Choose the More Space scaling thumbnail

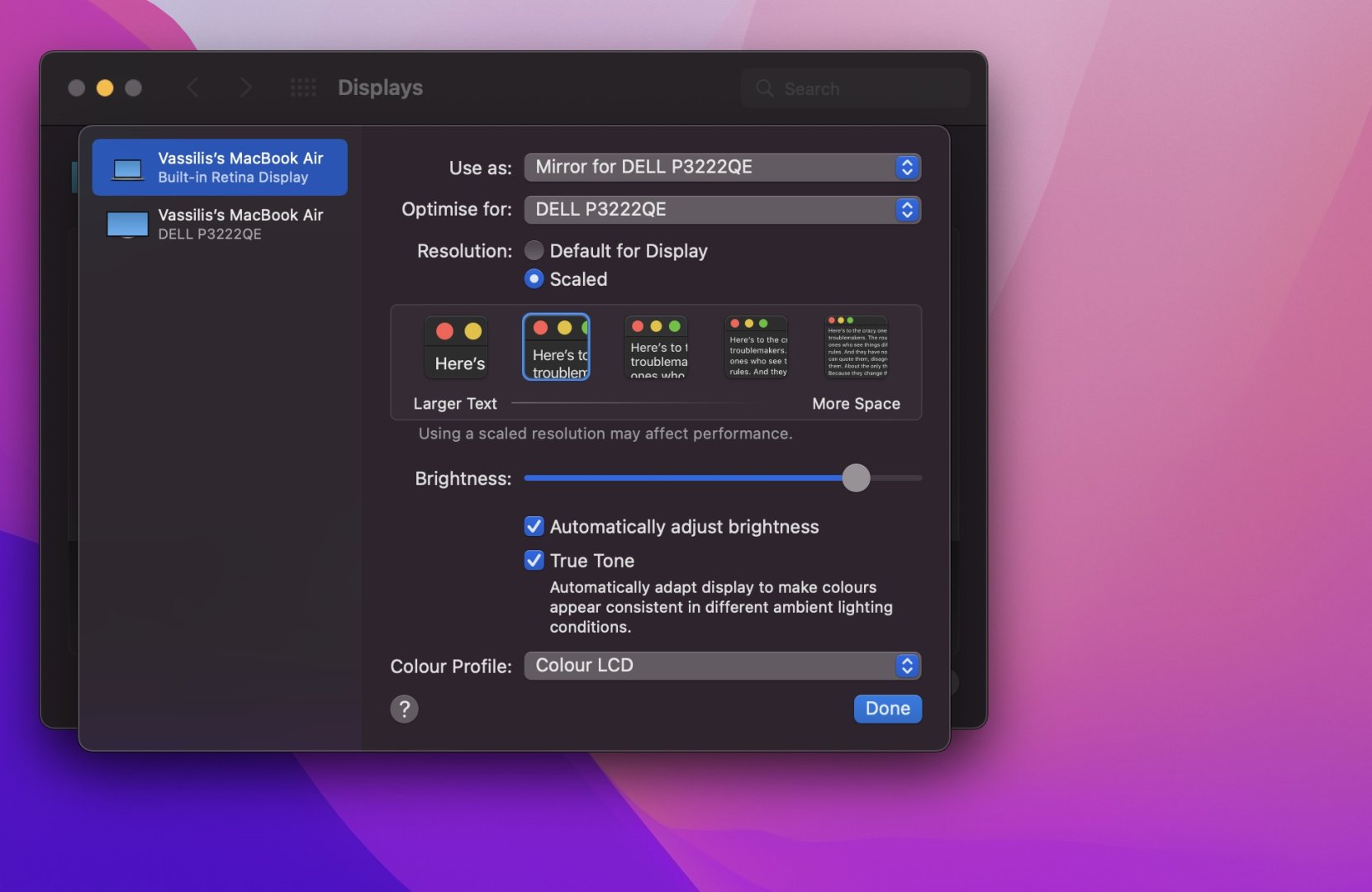click(x=857, y=348)
